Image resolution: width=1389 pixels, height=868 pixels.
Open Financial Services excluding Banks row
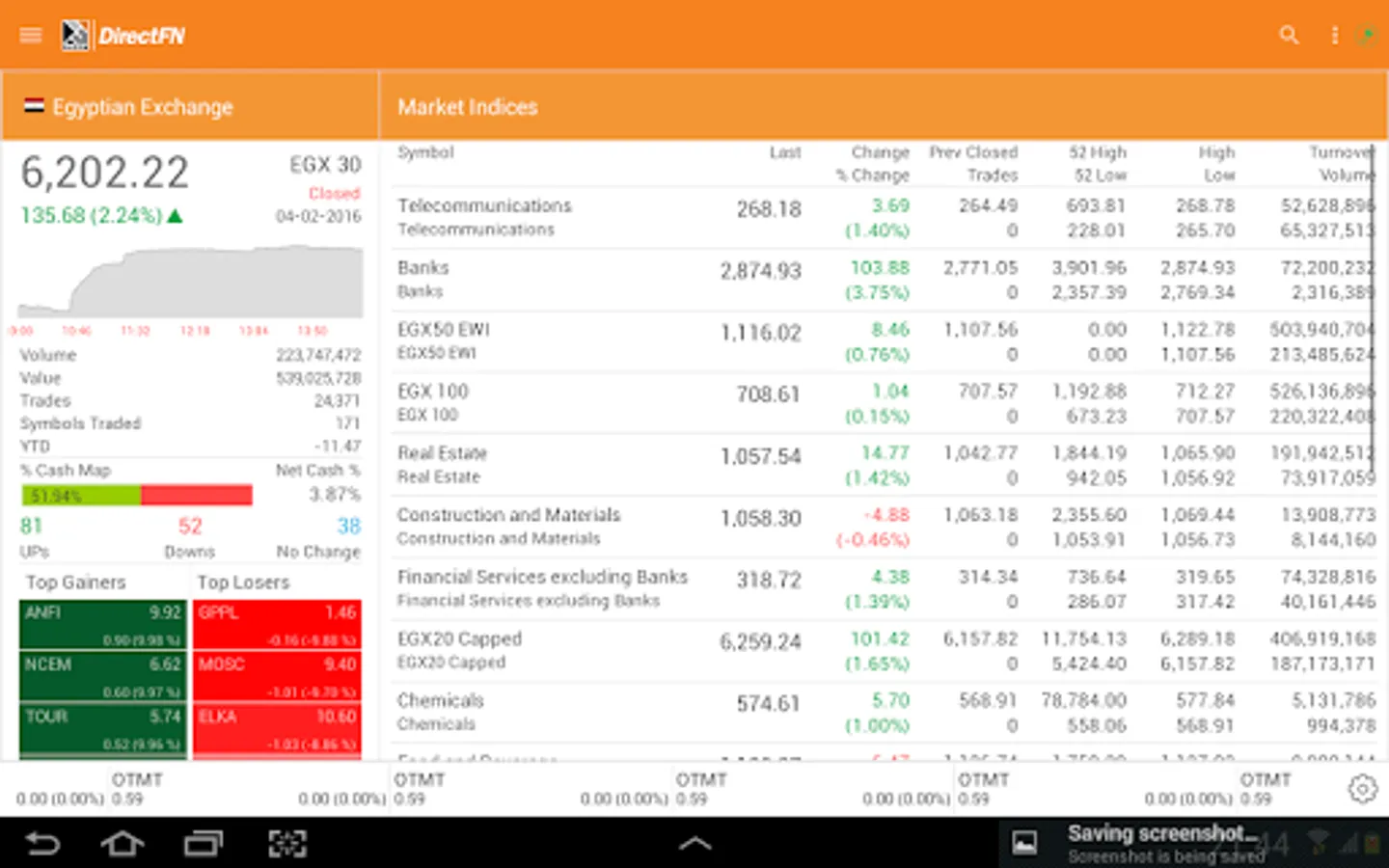tap(885, 588)
